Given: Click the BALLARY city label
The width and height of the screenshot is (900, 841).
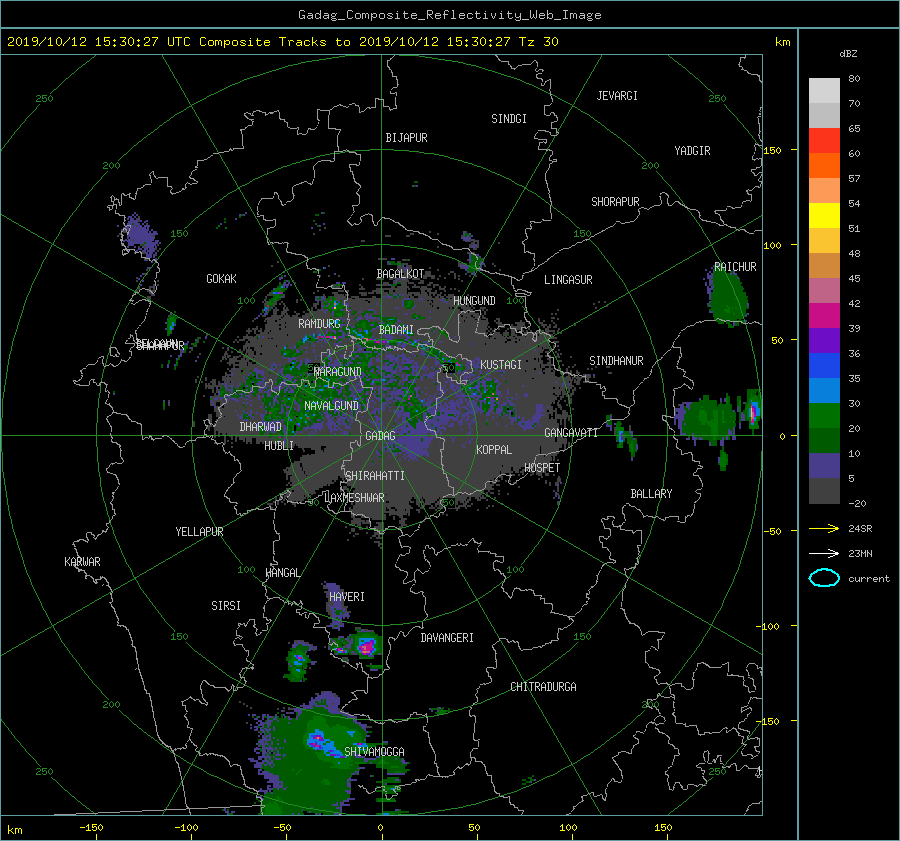Looking at the screenshot, I should [651, 494].
